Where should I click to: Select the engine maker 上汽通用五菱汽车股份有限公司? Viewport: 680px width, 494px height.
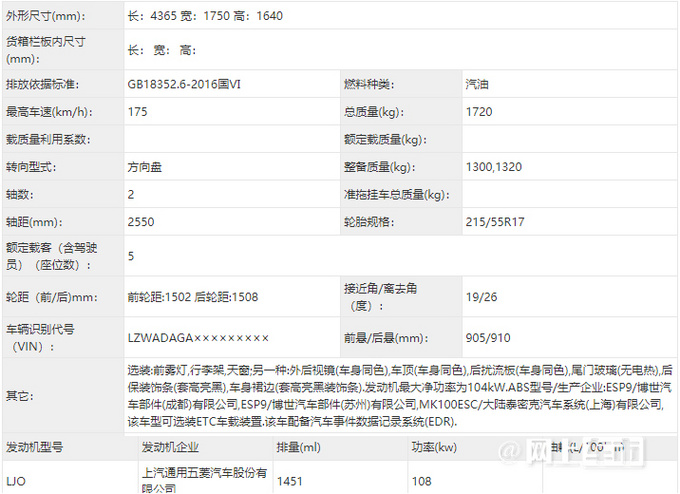pos(204,481)
